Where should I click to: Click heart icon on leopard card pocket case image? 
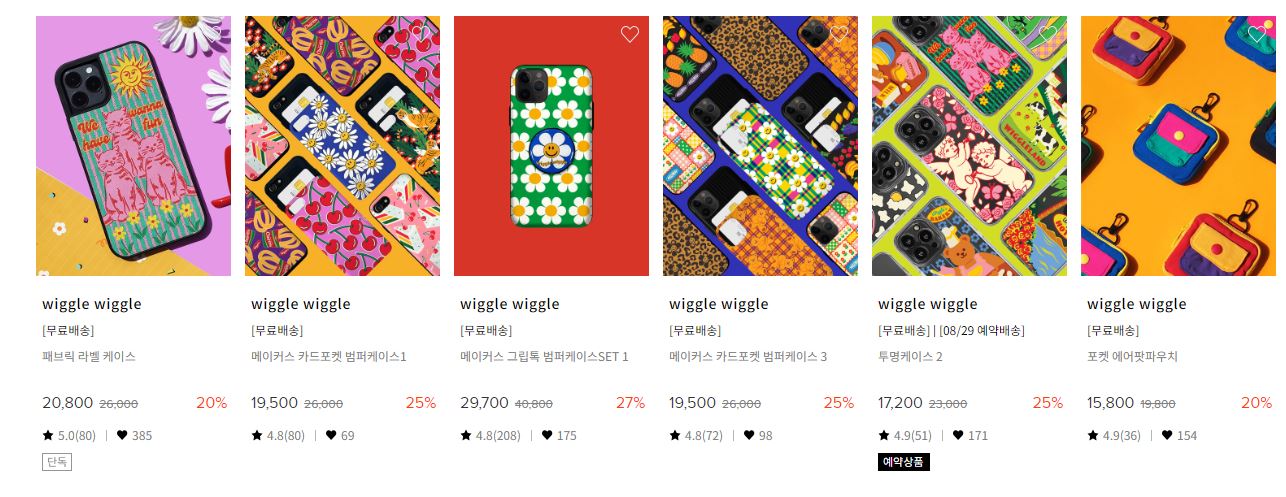click(x=838, y=34)
